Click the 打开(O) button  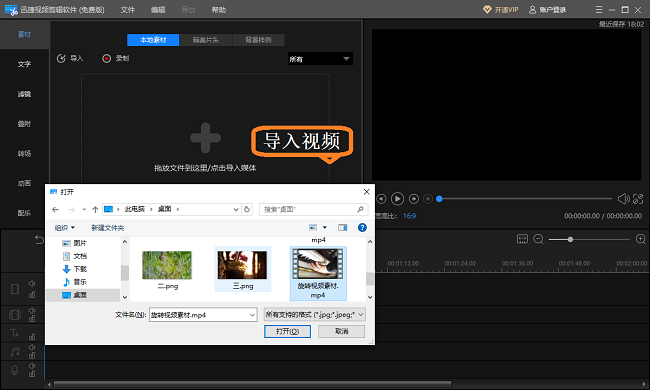pos(287,331)
